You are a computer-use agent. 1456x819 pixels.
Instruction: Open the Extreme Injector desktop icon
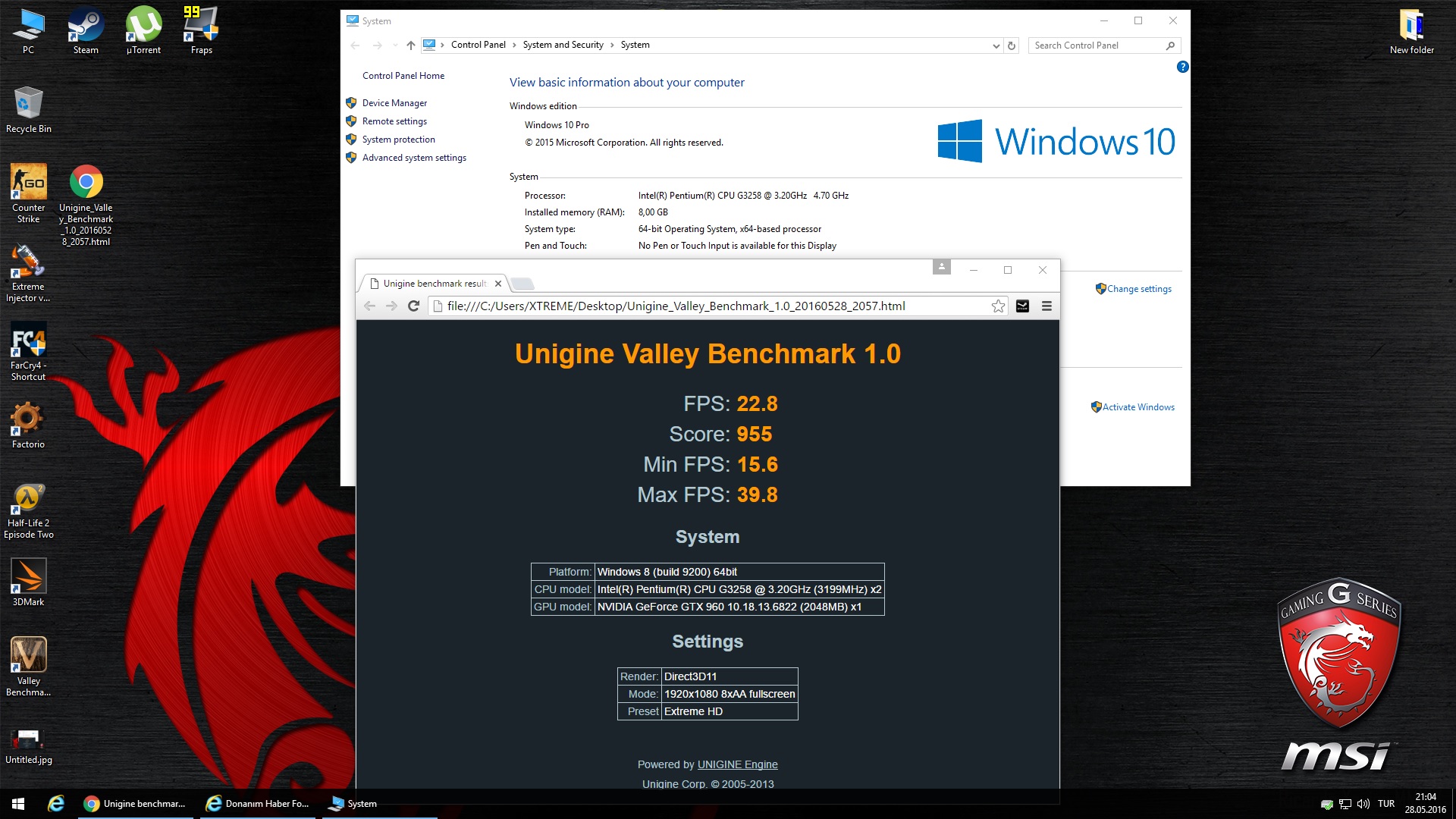click(x=28, y=274)
